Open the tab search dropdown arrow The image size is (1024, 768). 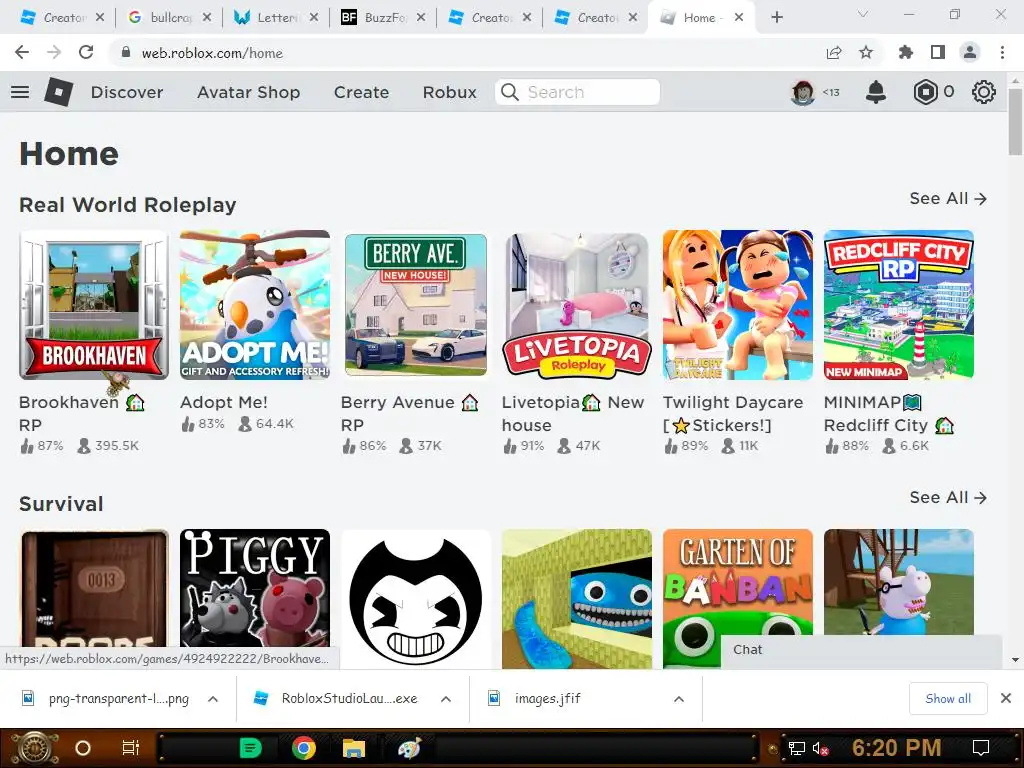[x=863, y=14]
